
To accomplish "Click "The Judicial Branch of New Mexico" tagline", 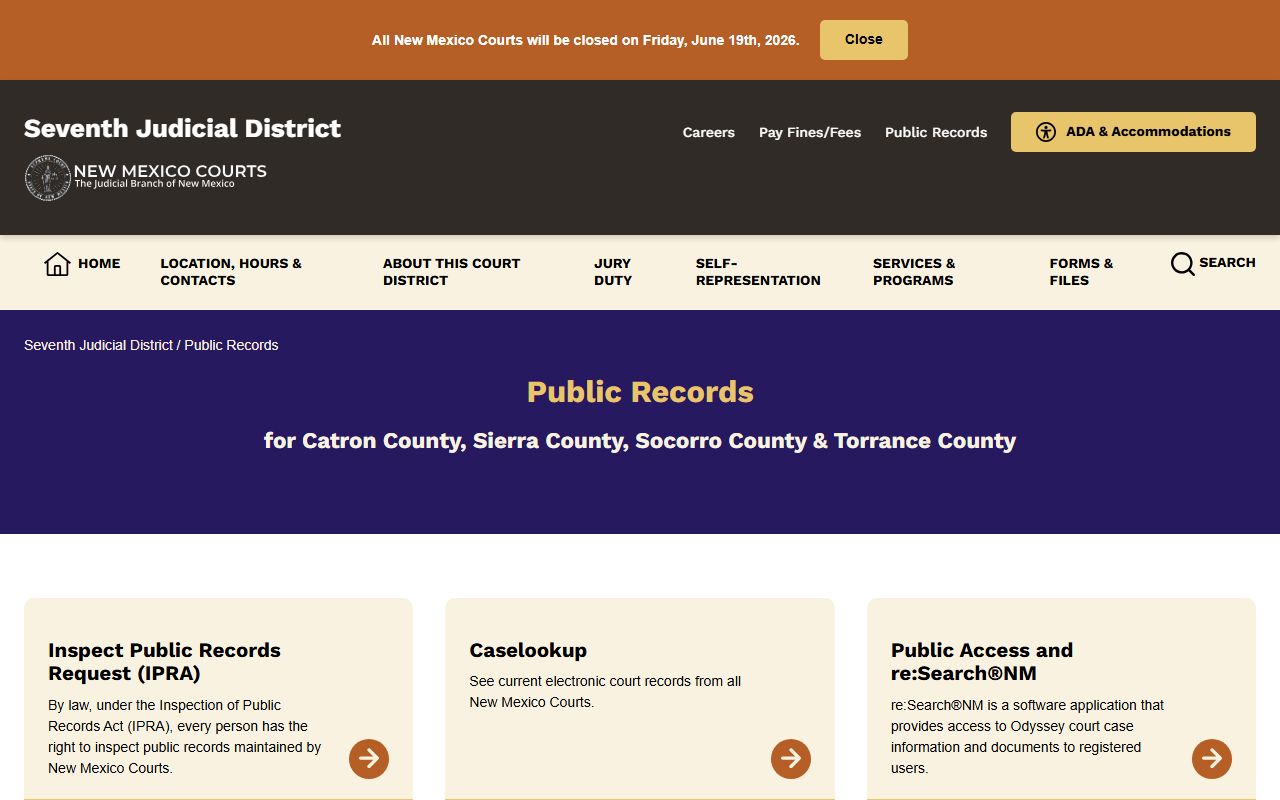I will (x=154, y=184).
